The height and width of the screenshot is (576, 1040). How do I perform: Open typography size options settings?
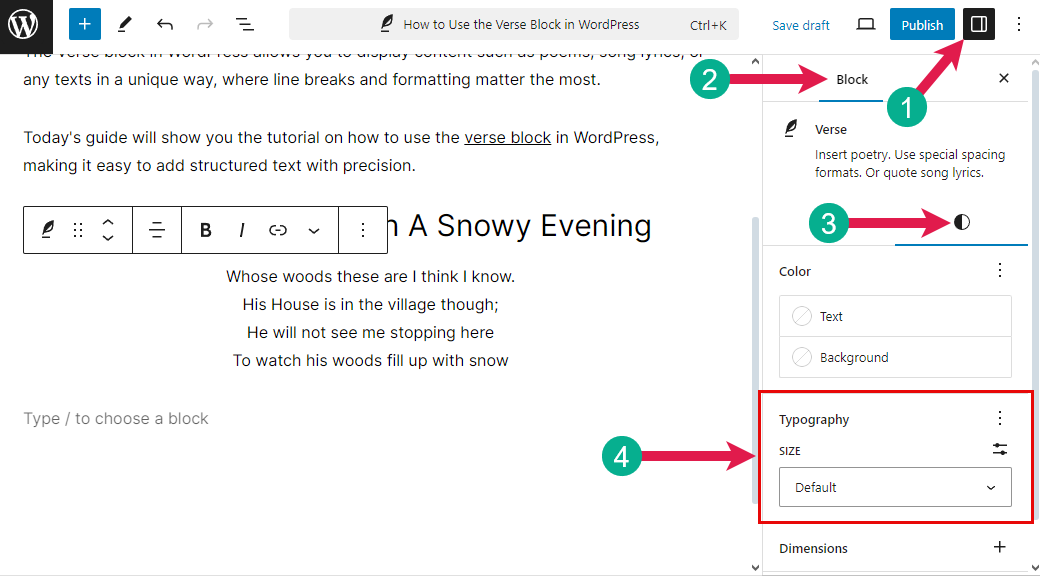pos(999,449)
